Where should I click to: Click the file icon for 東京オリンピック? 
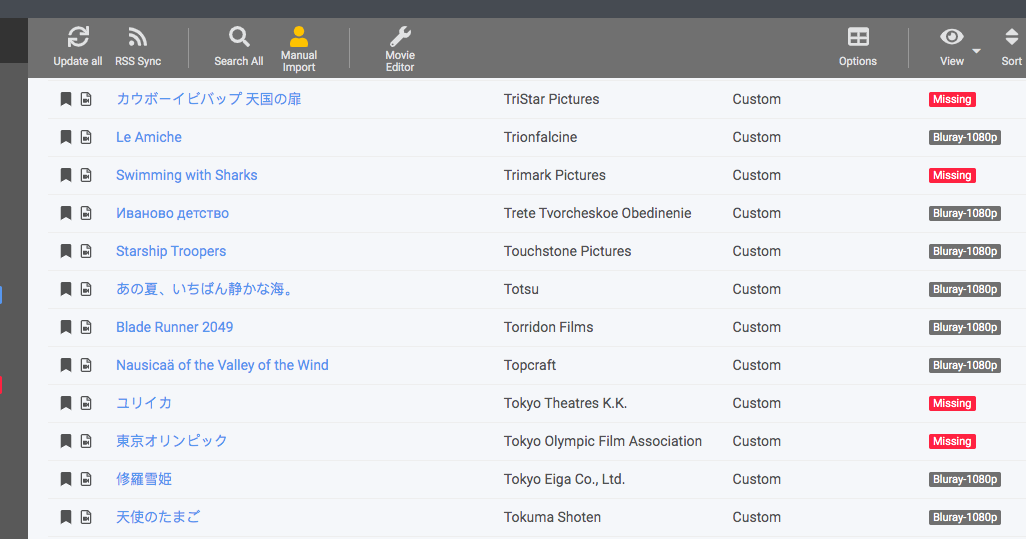[86, 441]
